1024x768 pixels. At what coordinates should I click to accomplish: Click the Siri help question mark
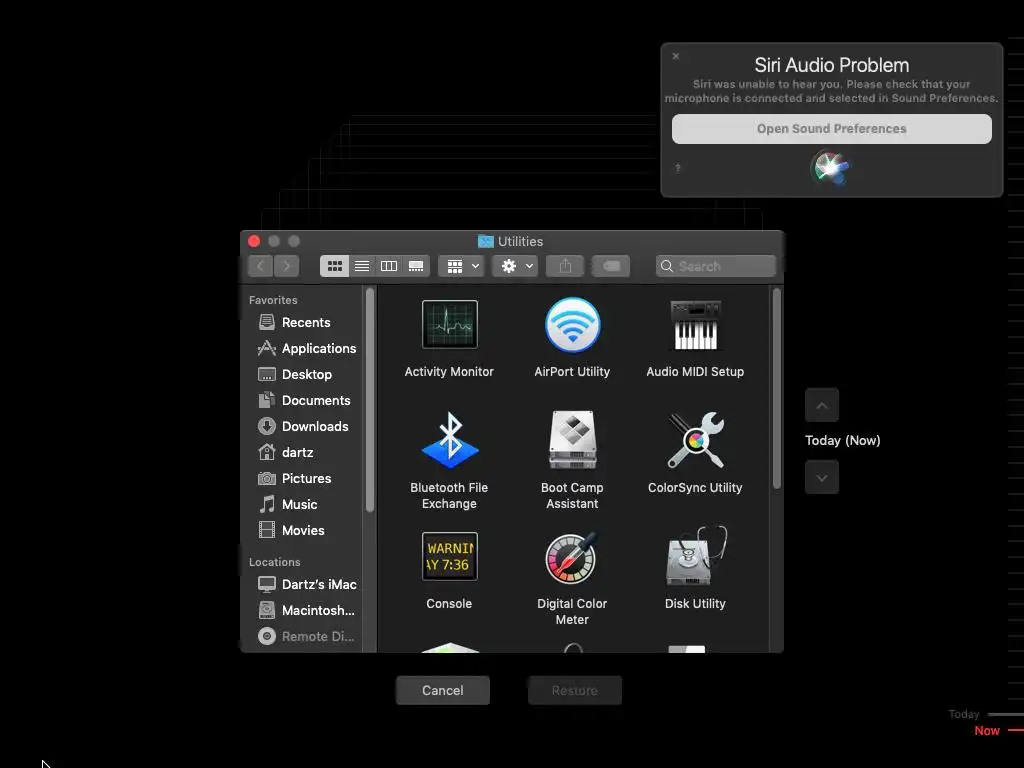[x=678, y=168]
